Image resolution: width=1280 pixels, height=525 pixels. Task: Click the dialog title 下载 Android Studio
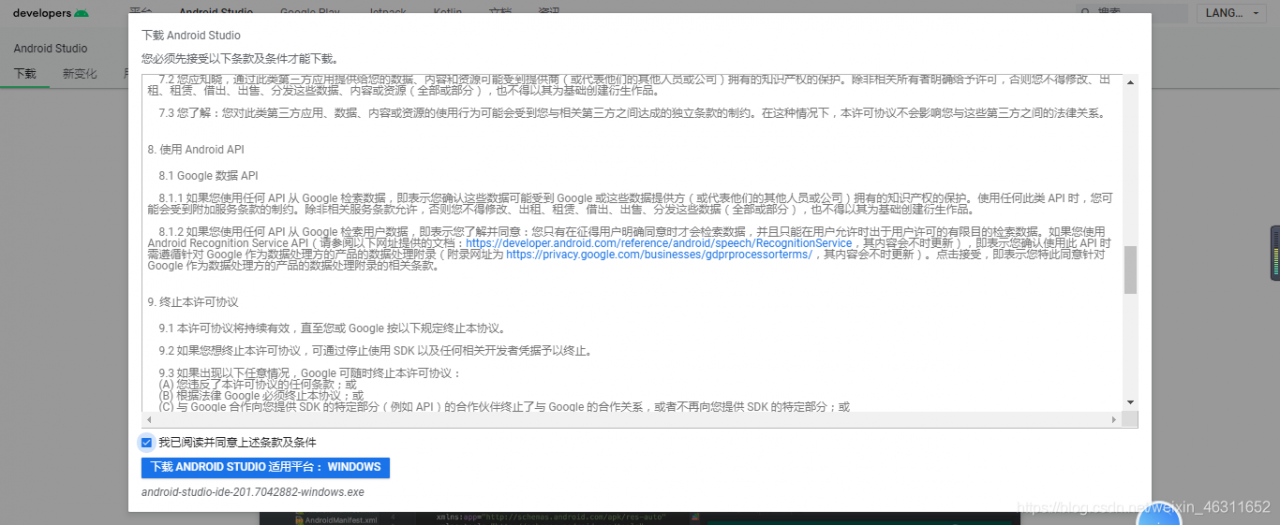[x=192, y=35]
